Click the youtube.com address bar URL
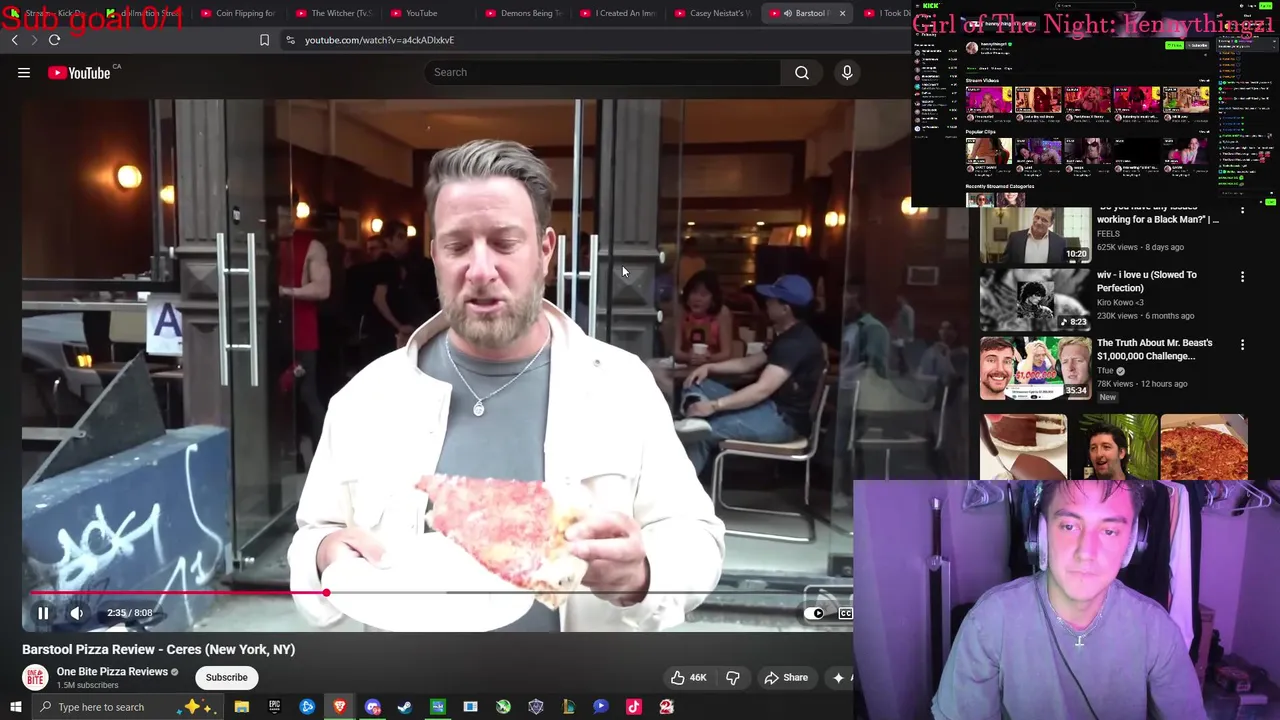 (379, 40)
